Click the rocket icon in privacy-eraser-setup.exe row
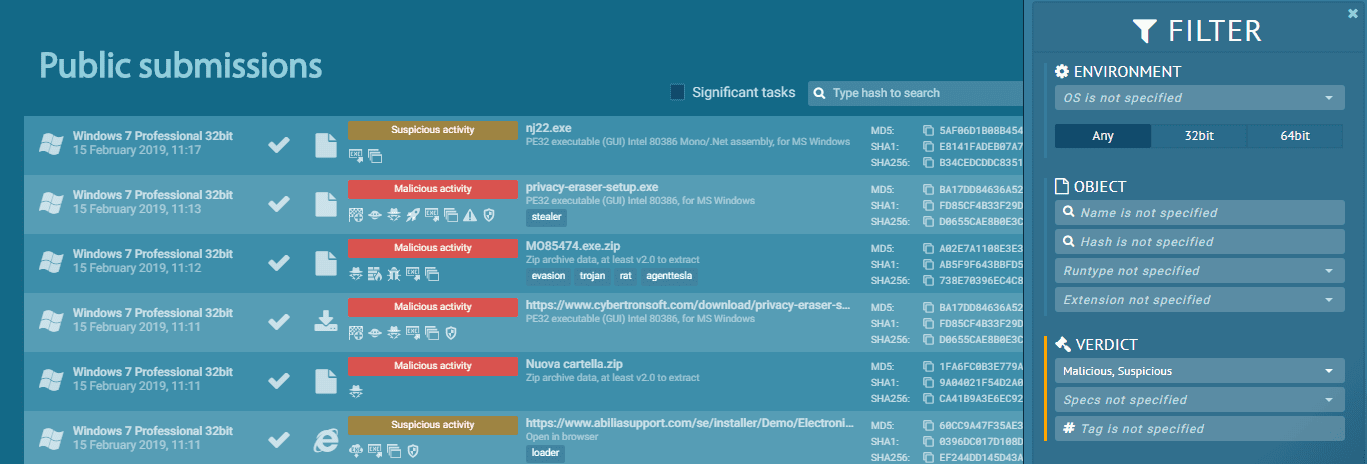Image resolution: width=1367 pixels, height=464 pixels. [412, 214]
